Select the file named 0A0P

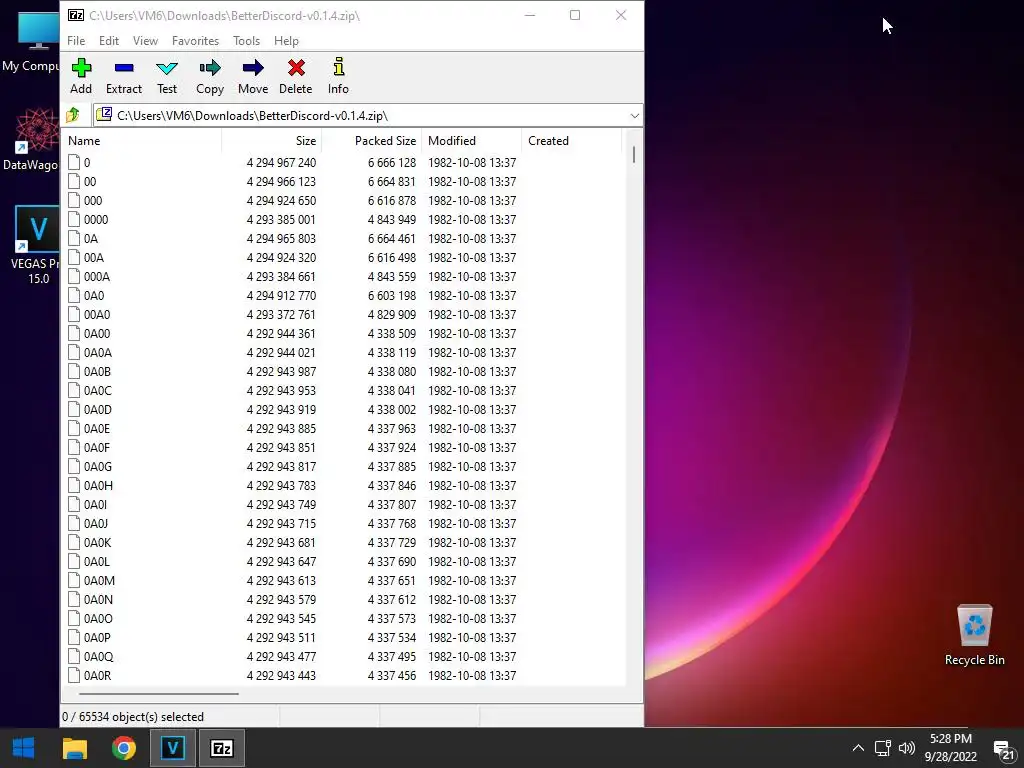pyautogui.click(x=97, y=637)
